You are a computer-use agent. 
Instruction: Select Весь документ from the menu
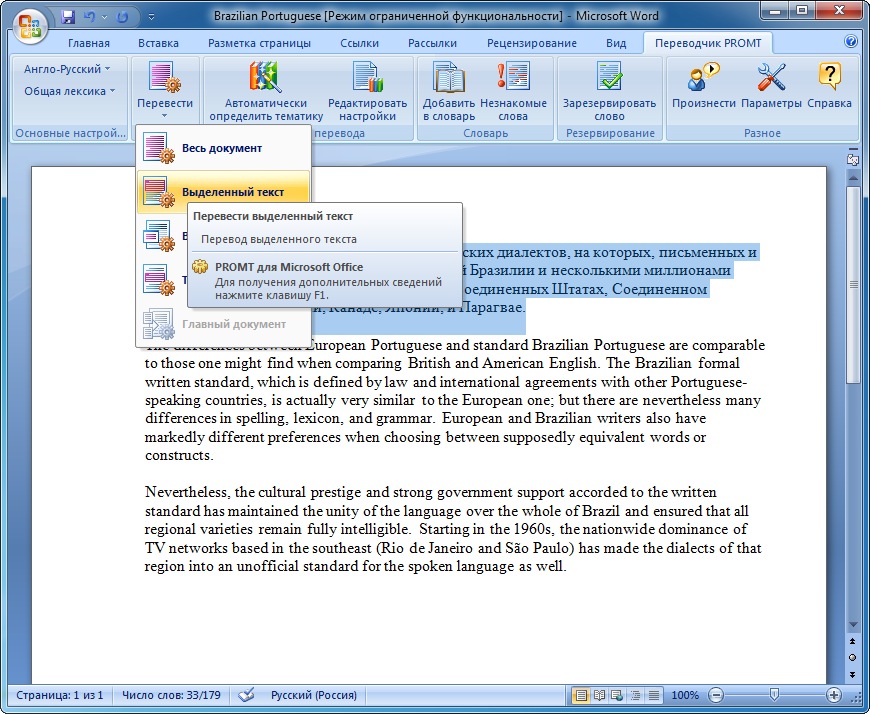point(221,148)
